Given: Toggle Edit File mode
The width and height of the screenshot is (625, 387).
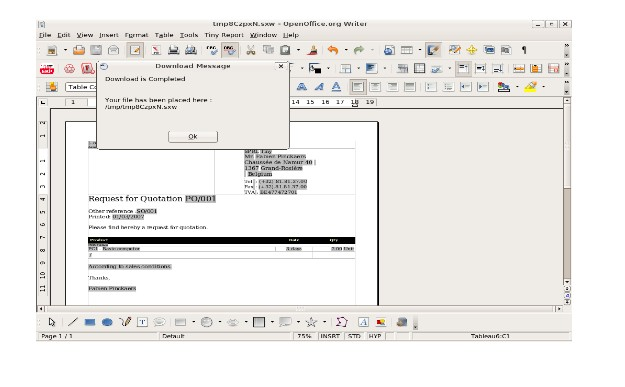Looking at the screenshot, I should click(135, 50).
